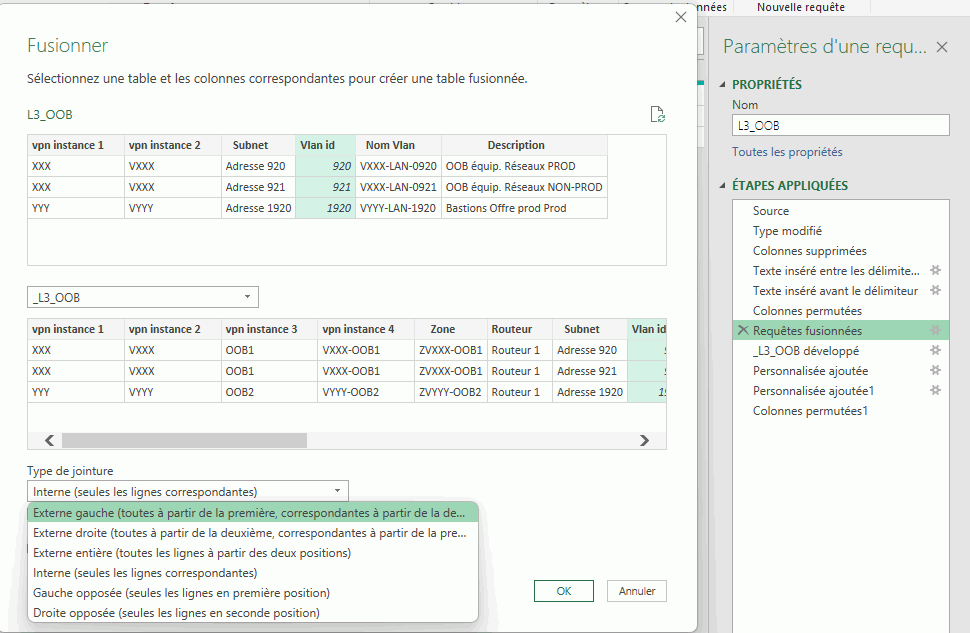Confirm the merge with OK
The height and width of the screenshot is (633, 970).
(564, 591)
